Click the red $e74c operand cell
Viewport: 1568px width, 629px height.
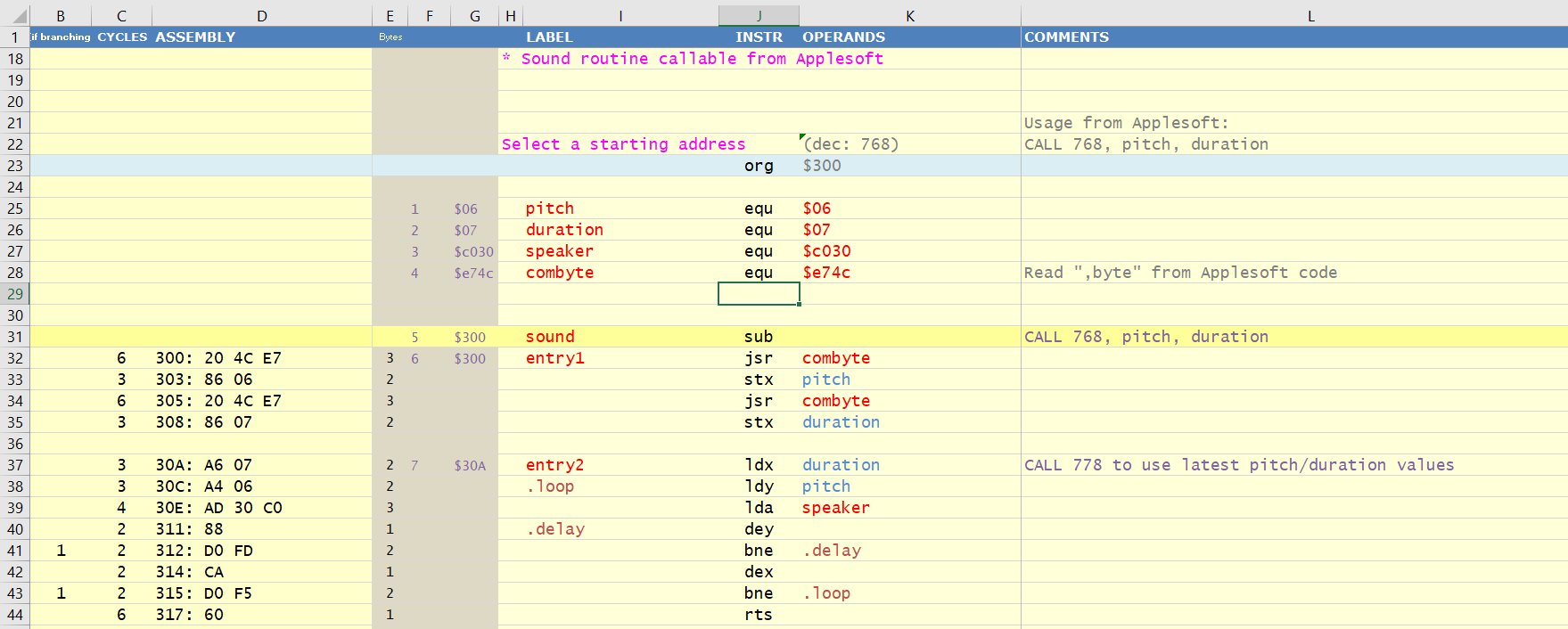coord(826,273)
